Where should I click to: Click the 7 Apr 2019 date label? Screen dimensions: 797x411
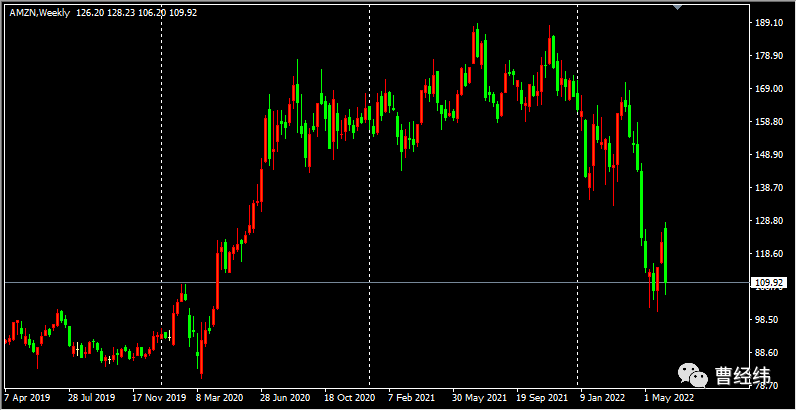[28, 397]
